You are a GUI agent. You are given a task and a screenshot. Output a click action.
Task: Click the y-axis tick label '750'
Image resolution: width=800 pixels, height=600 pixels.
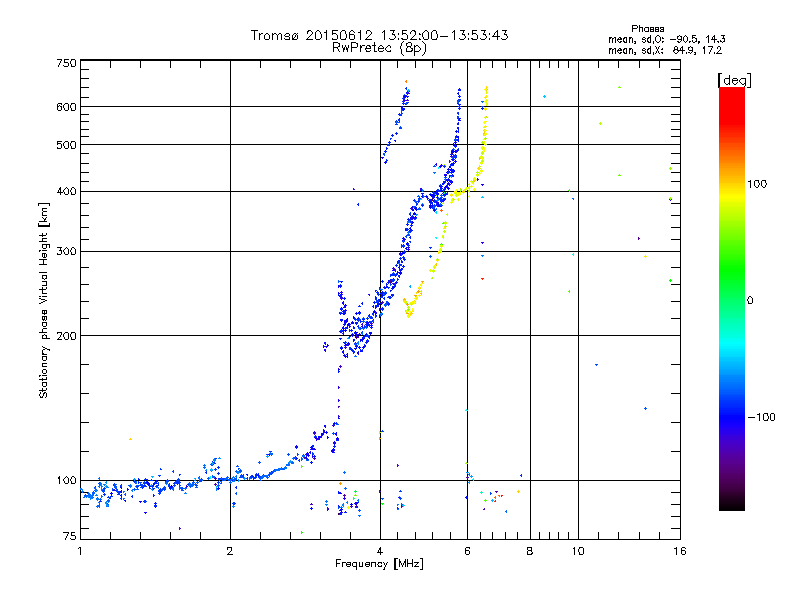point(66,63)
